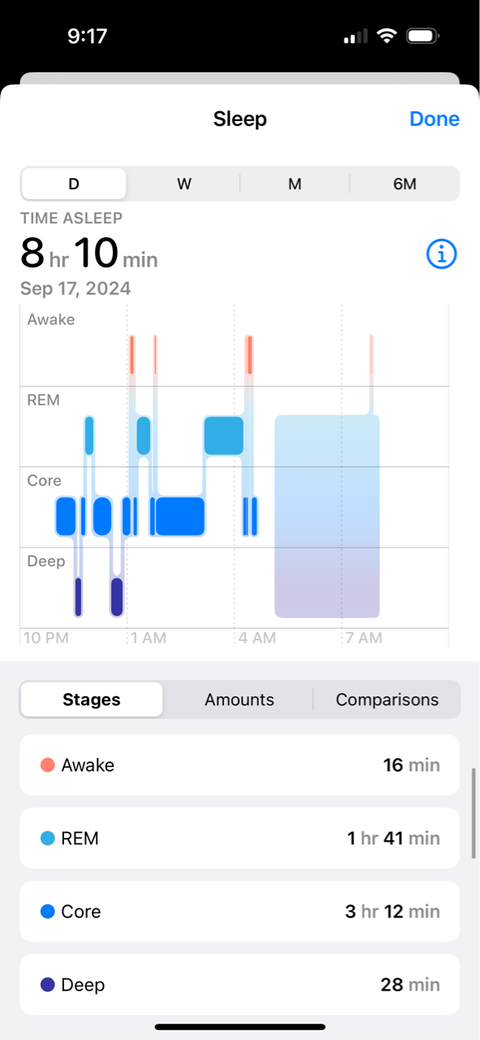Tap the cellular signal bars icon

pos(357,37)
